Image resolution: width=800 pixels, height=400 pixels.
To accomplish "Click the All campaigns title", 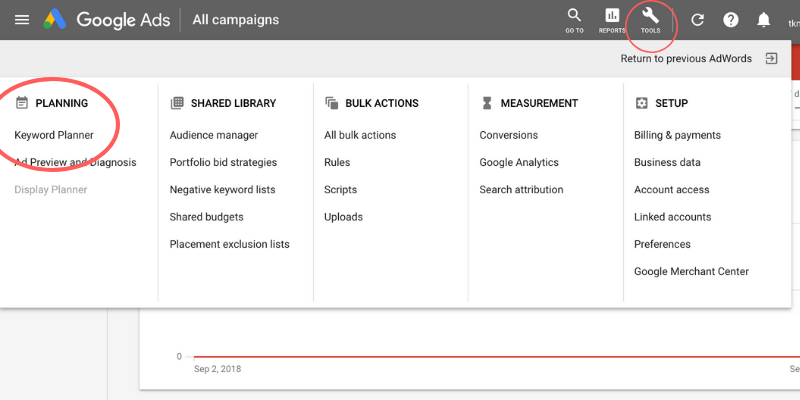I will [x=236, y=20].
